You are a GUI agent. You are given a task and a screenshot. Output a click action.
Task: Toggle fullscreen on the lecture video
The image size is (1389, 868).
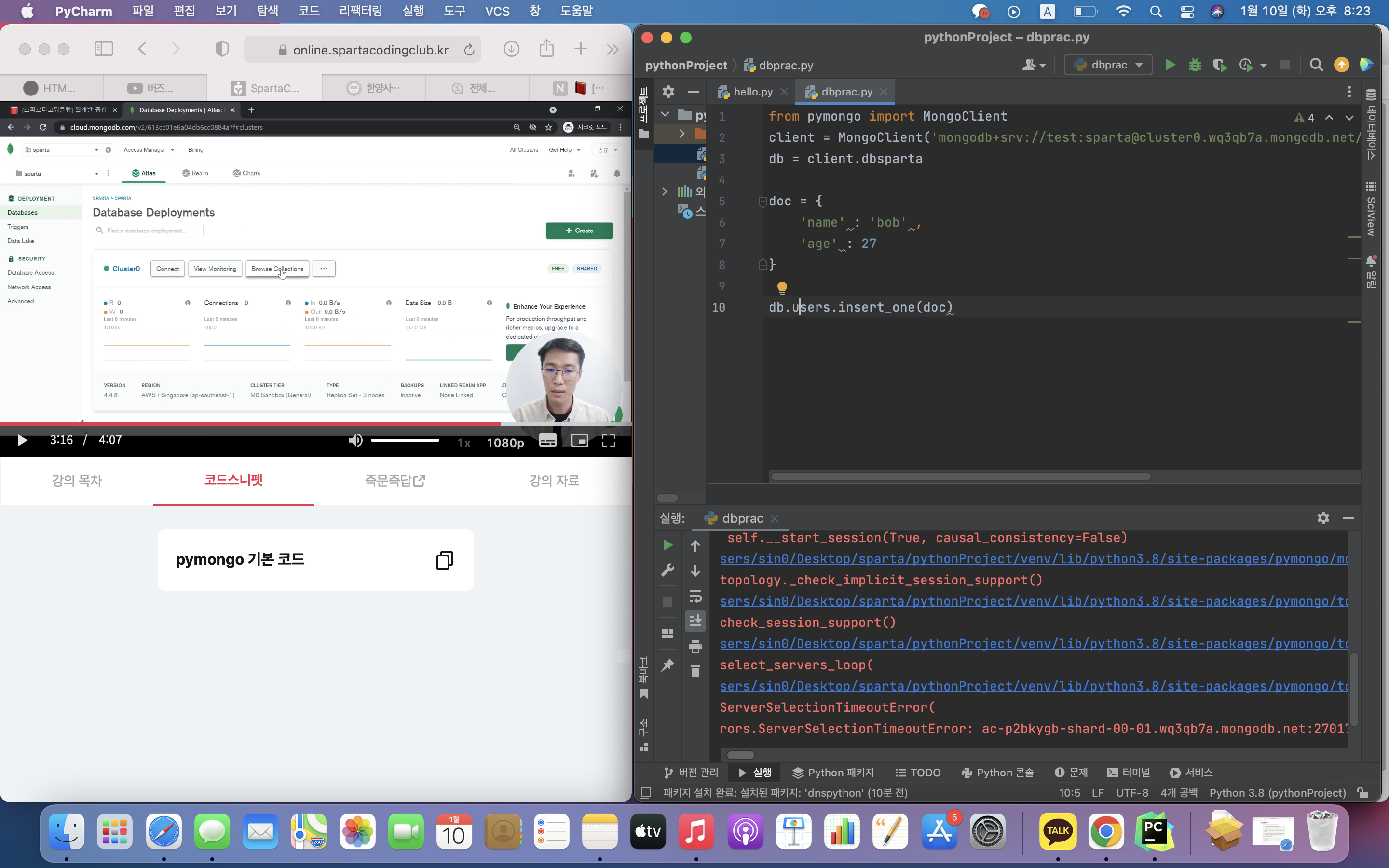pos(608,440)
